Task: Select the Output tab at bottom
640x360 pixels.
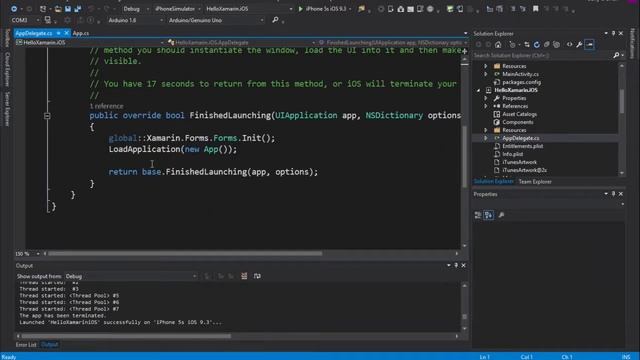Action: [50, 345]
